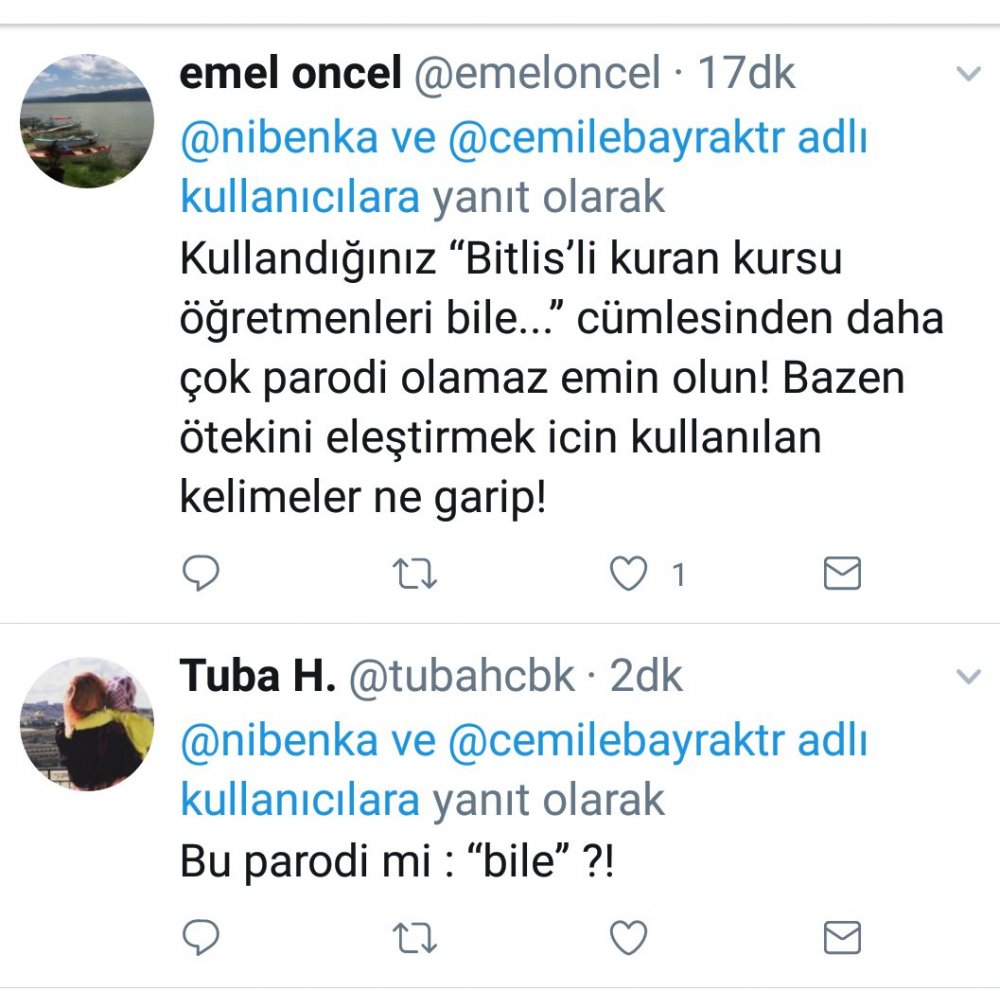Retweet Tuba H.'s tweet
The width and height of the screenshot is (1000, 991).
(414, 937)
